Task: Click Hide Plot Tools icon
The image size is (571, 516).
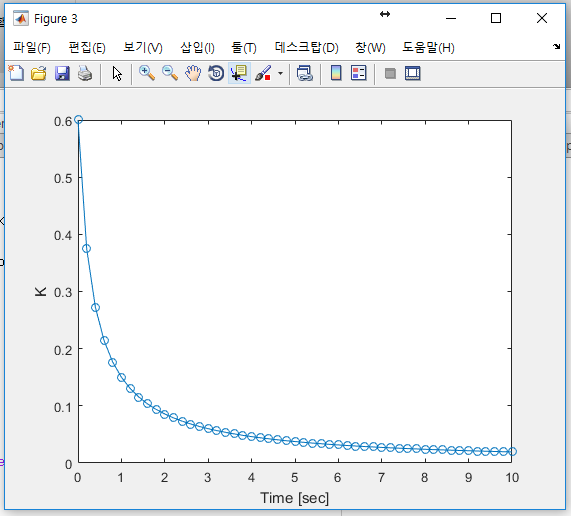Action: tap(390, 74)
